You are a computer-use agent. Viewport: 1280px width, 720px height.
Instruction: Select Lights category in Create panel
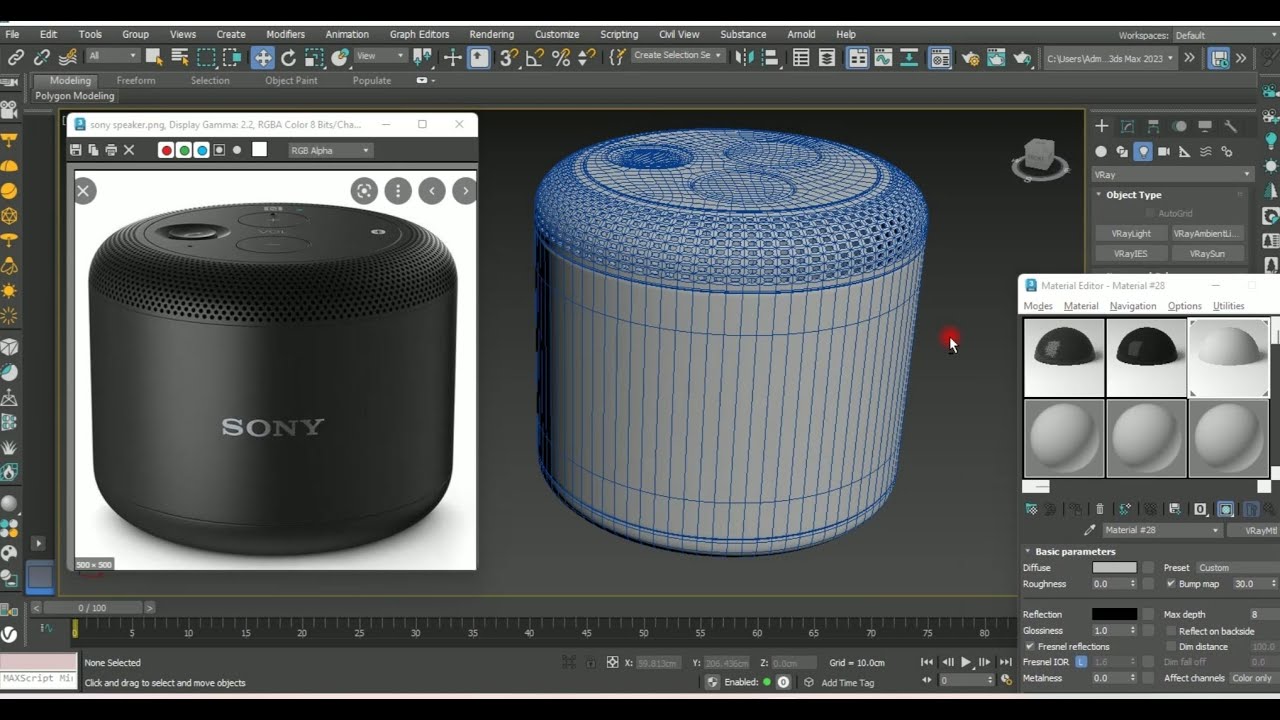1143,152
